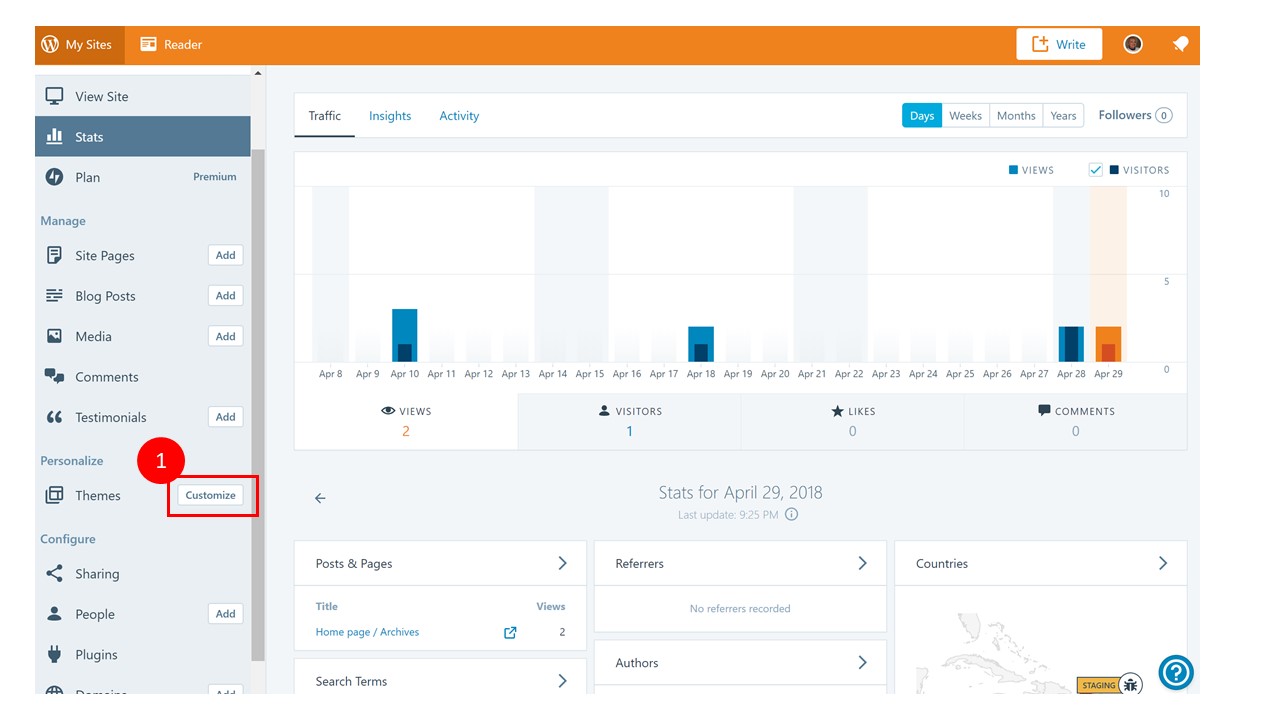The width and height of the screenshot is (1280, 720).
Task: Click the user profile avatar
Action: pos(1133,44)
